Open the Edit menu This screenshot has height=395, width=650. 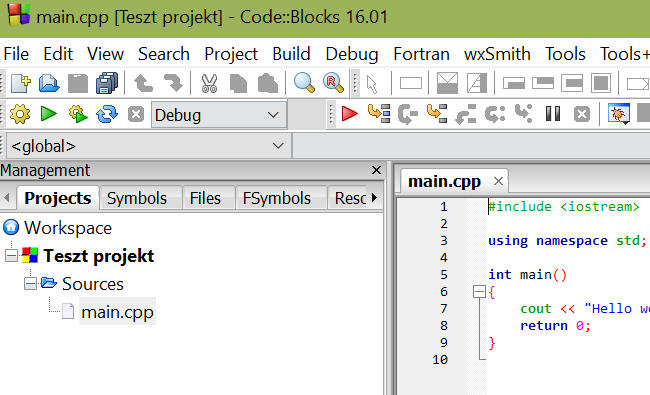(x=58, y=54)
